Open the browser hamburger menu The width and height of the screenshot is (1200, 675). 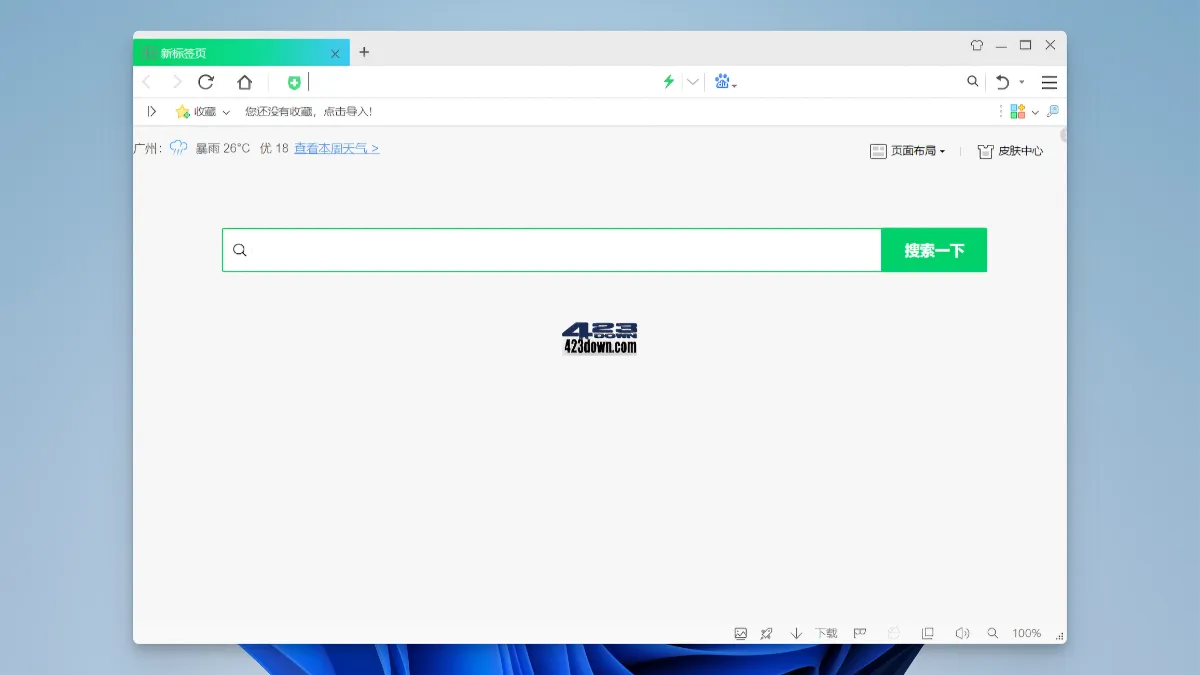(x=1048, y=83)
